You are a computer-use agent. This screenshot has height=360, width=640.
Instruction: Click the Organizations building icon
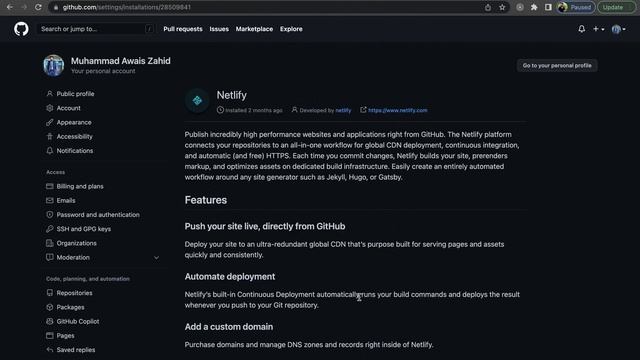pos(49,243)
